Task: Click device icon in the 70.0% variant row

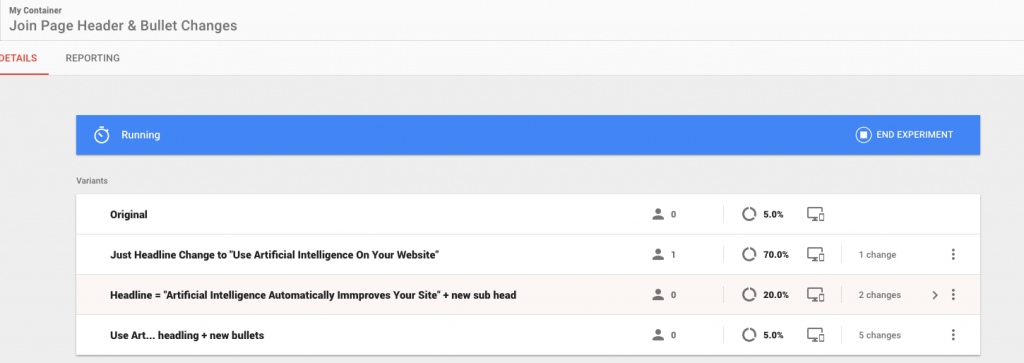Action: point(816,255)
